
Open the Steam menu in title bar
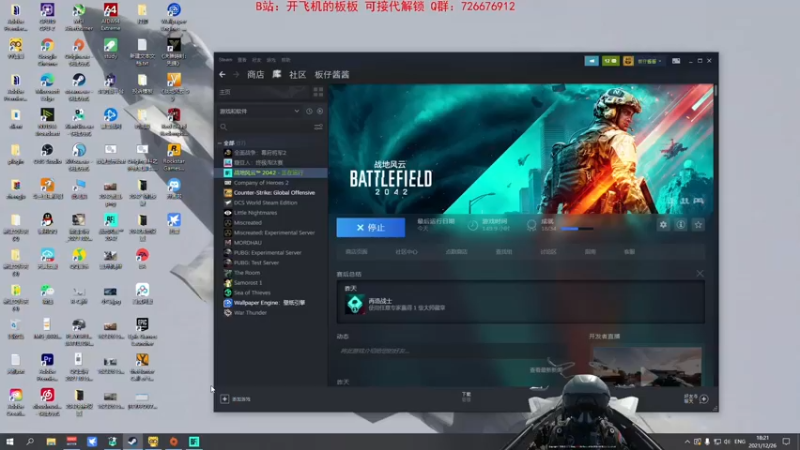point(226,60)
